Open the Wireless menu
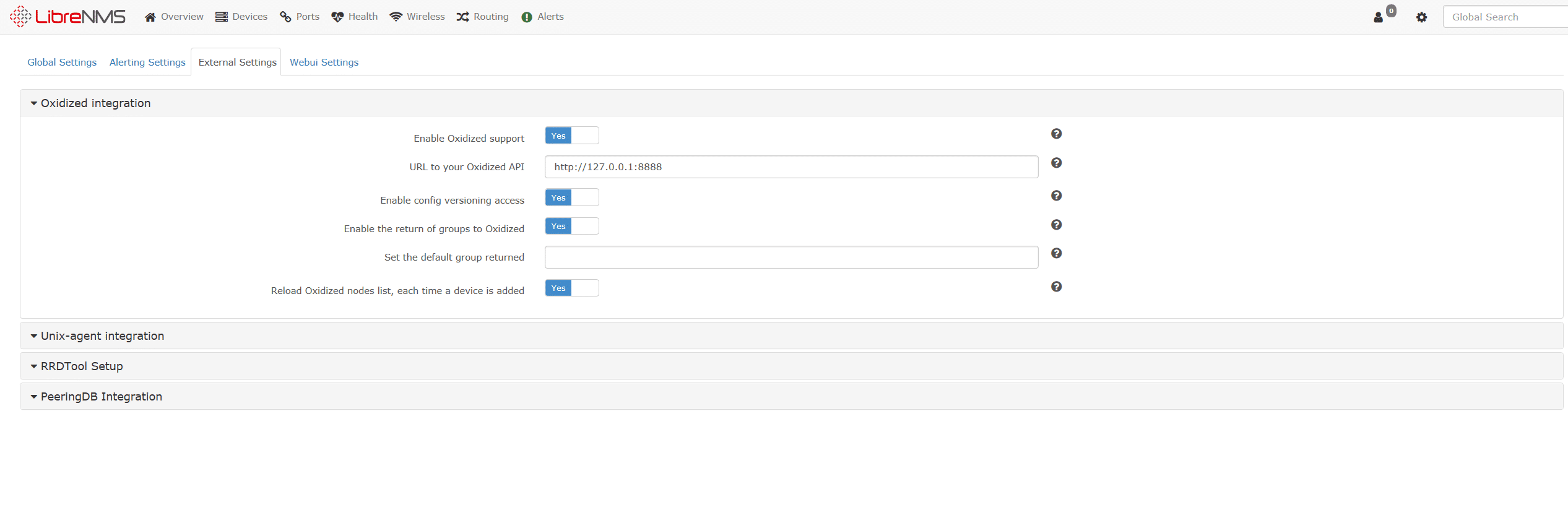This screenshot has height=515, width=1568. 417,17
